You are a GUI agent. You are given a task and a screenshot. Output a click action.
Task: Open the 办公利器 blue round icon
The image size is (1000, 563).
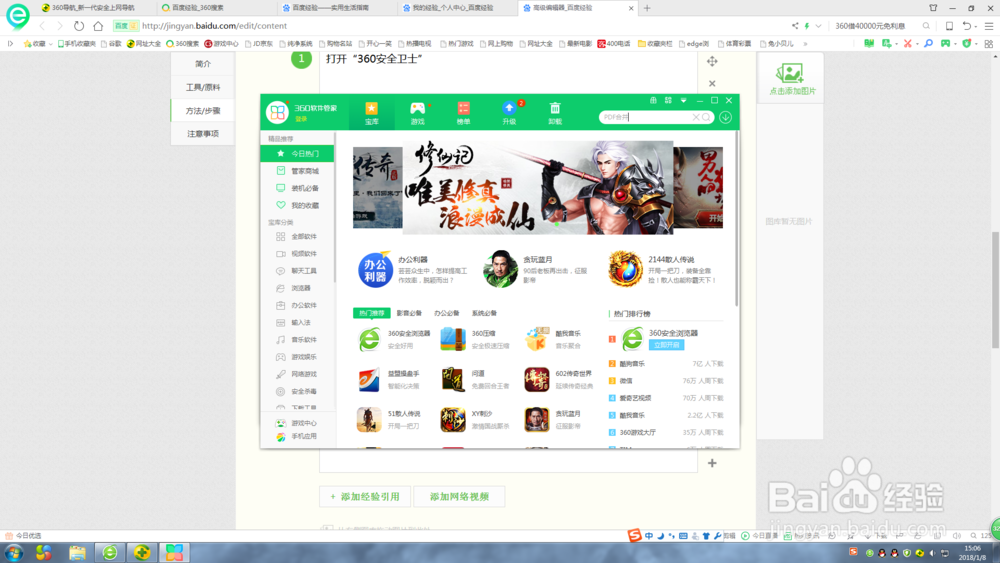(374, 270)
